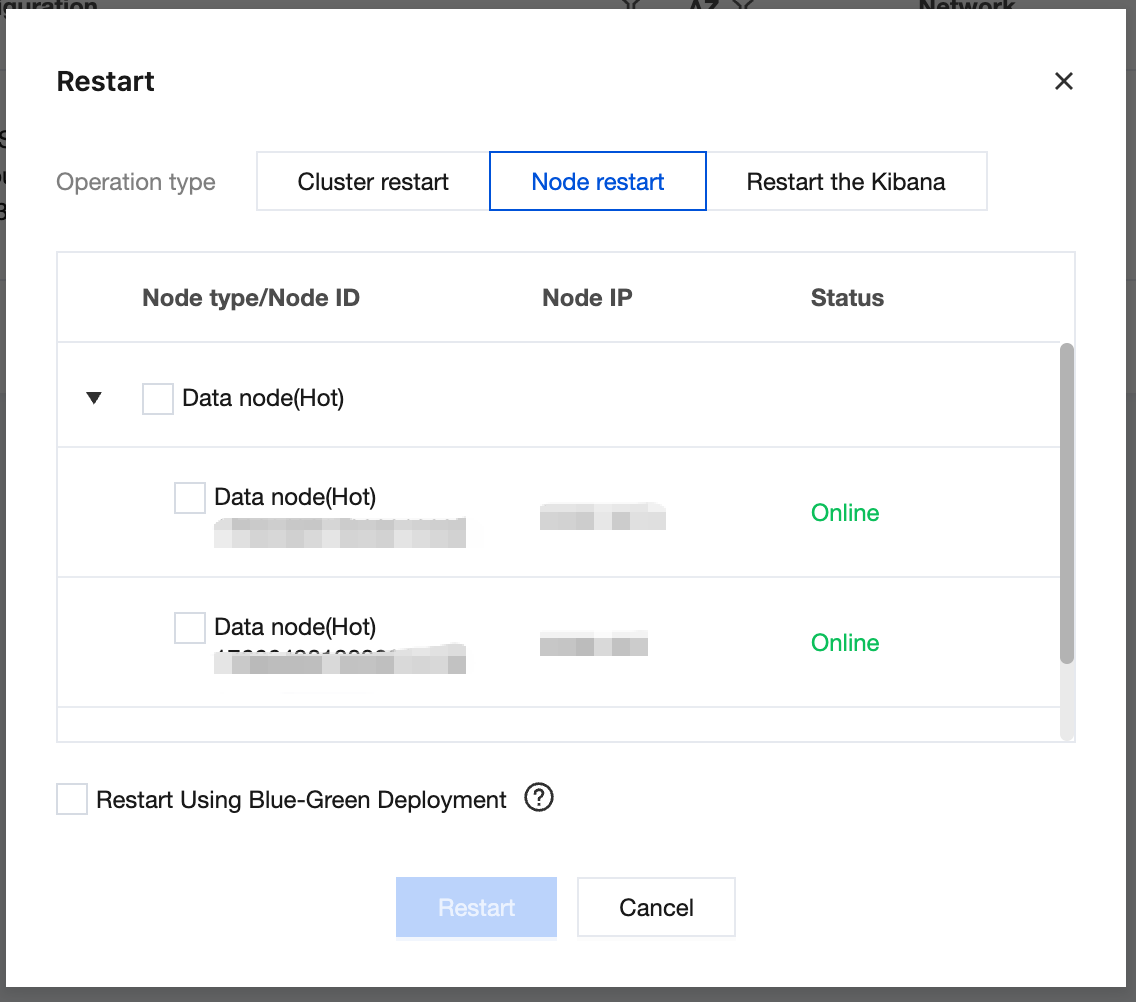Choose the Node restart option
1136x1002 pixels.
[598, 182]
